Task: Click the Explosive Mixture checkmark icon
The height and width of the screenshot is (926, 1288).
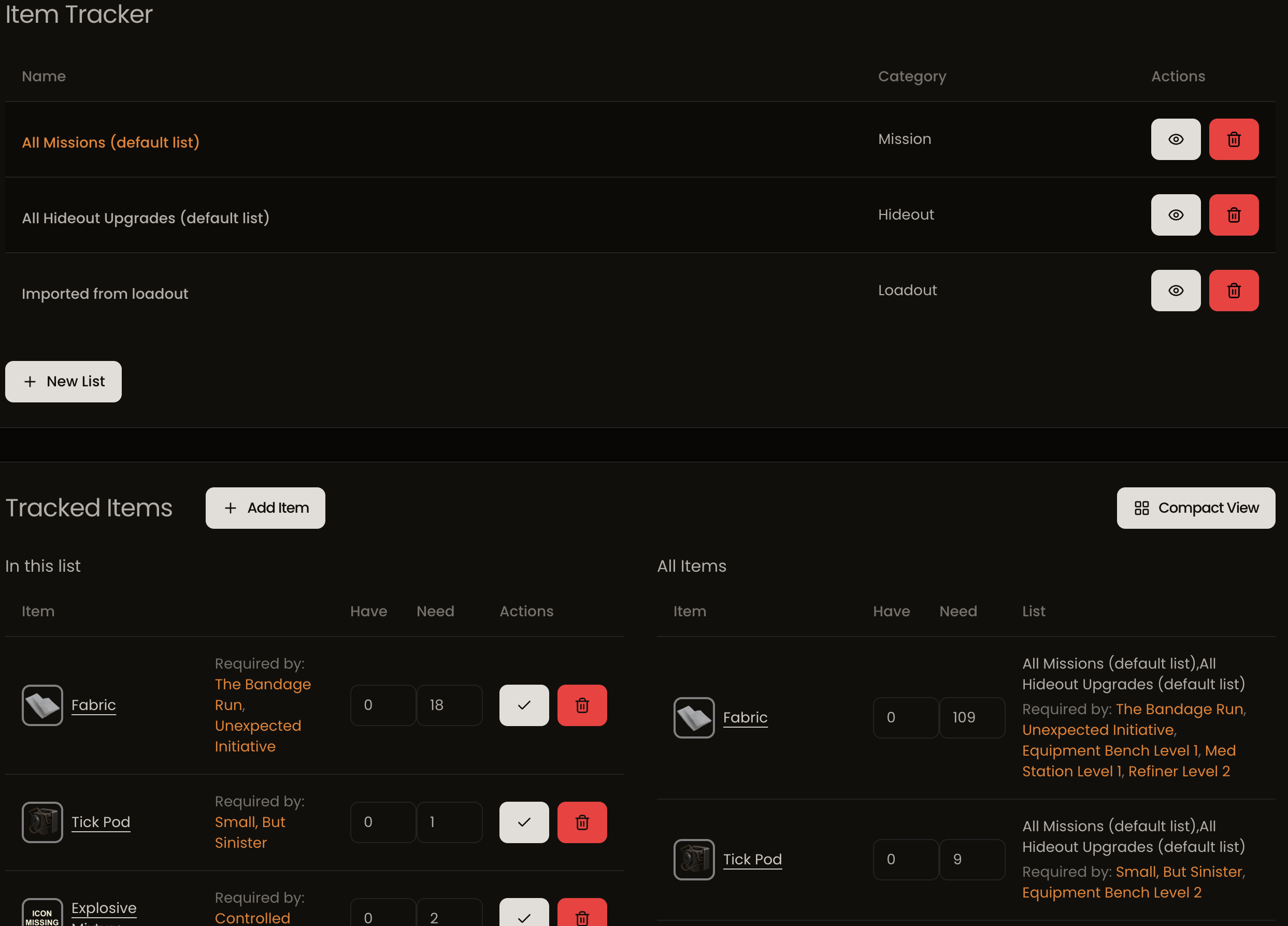Action: (x=524, y=915)
